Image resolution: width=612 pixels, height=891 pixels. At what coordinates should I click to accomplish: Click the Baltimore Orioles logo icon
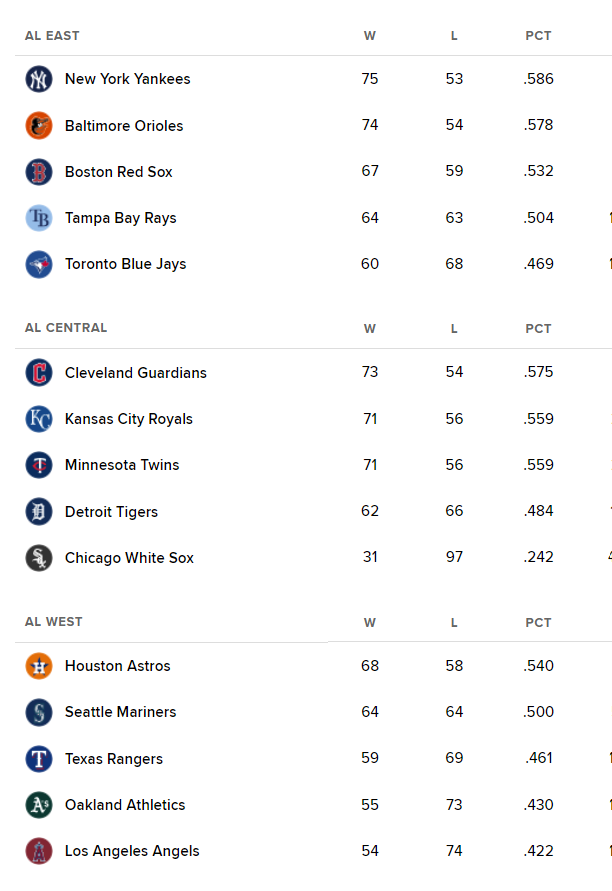pos(39,126)
